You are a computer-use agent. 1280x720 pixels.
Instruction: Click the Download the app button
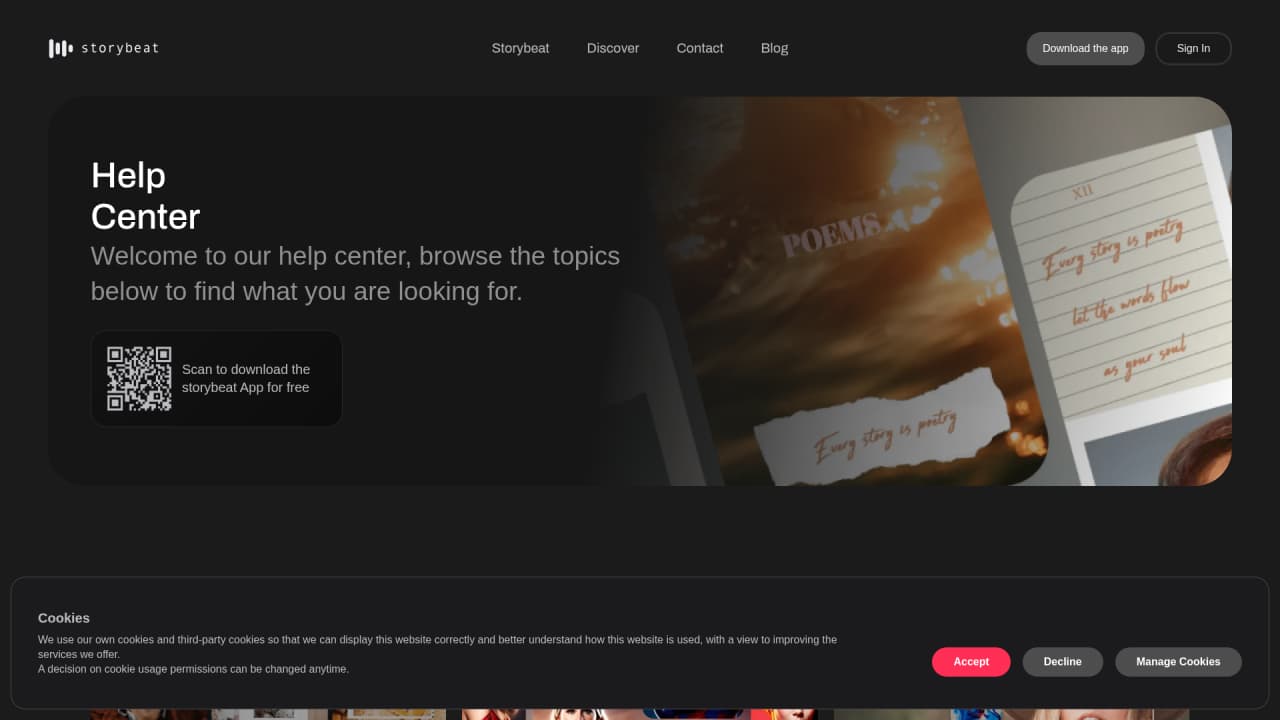click(x=1085, y=48)
